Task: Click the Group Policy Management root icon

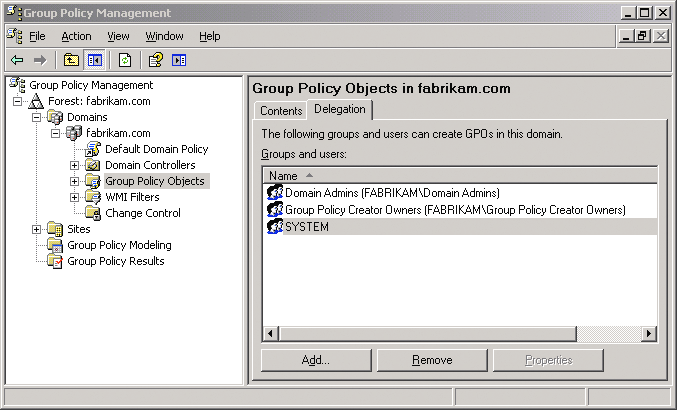Action: 18,85
